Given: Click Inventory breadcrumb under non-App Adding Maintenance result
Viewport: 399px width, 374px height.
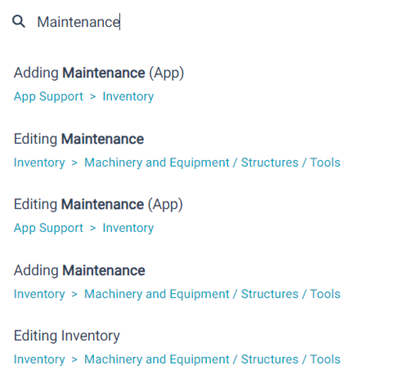Looking at the screenshot, I should [39, 294].
